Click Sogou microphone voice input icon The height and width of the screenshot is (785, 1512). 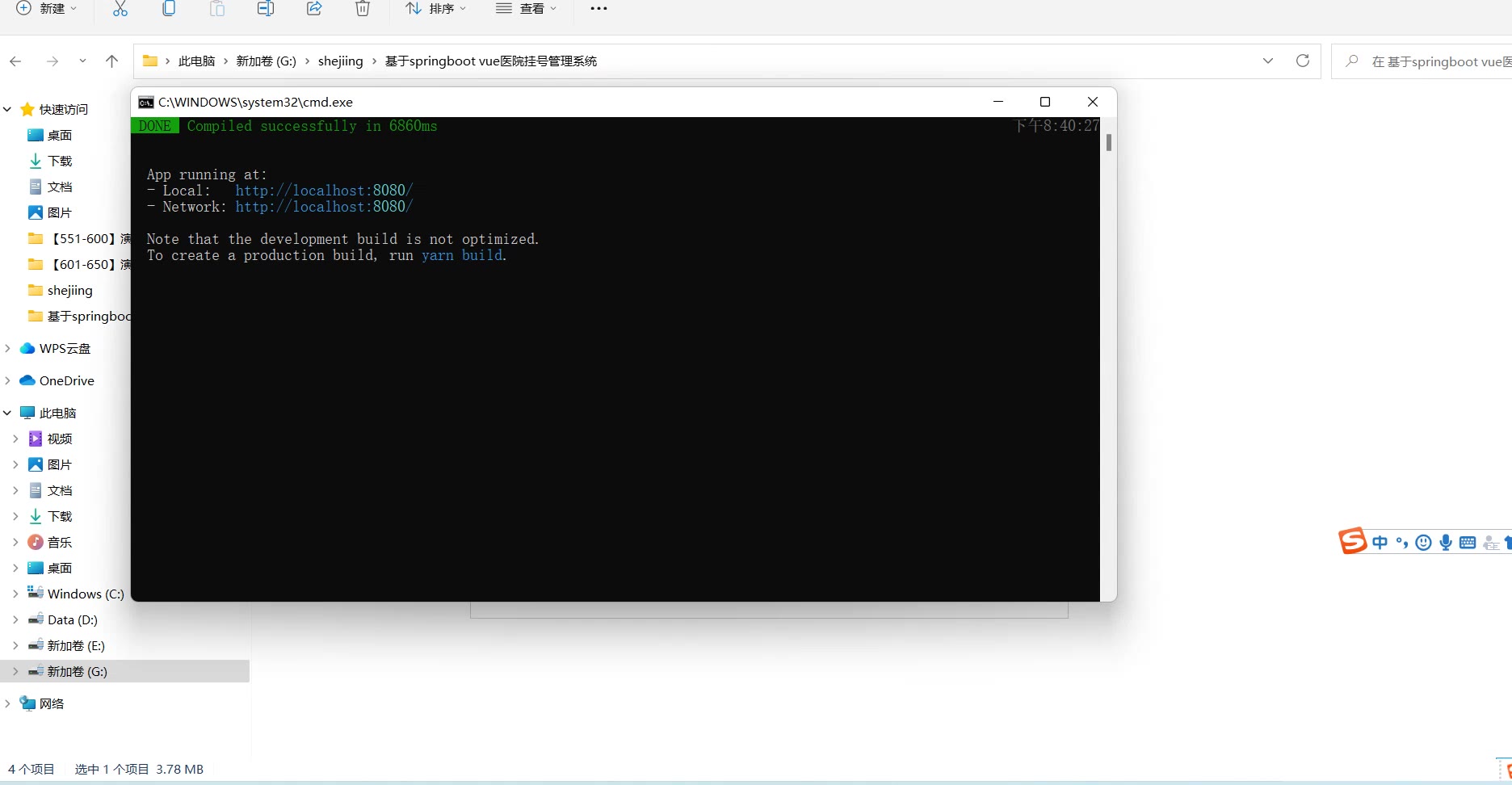[1446, 543]
